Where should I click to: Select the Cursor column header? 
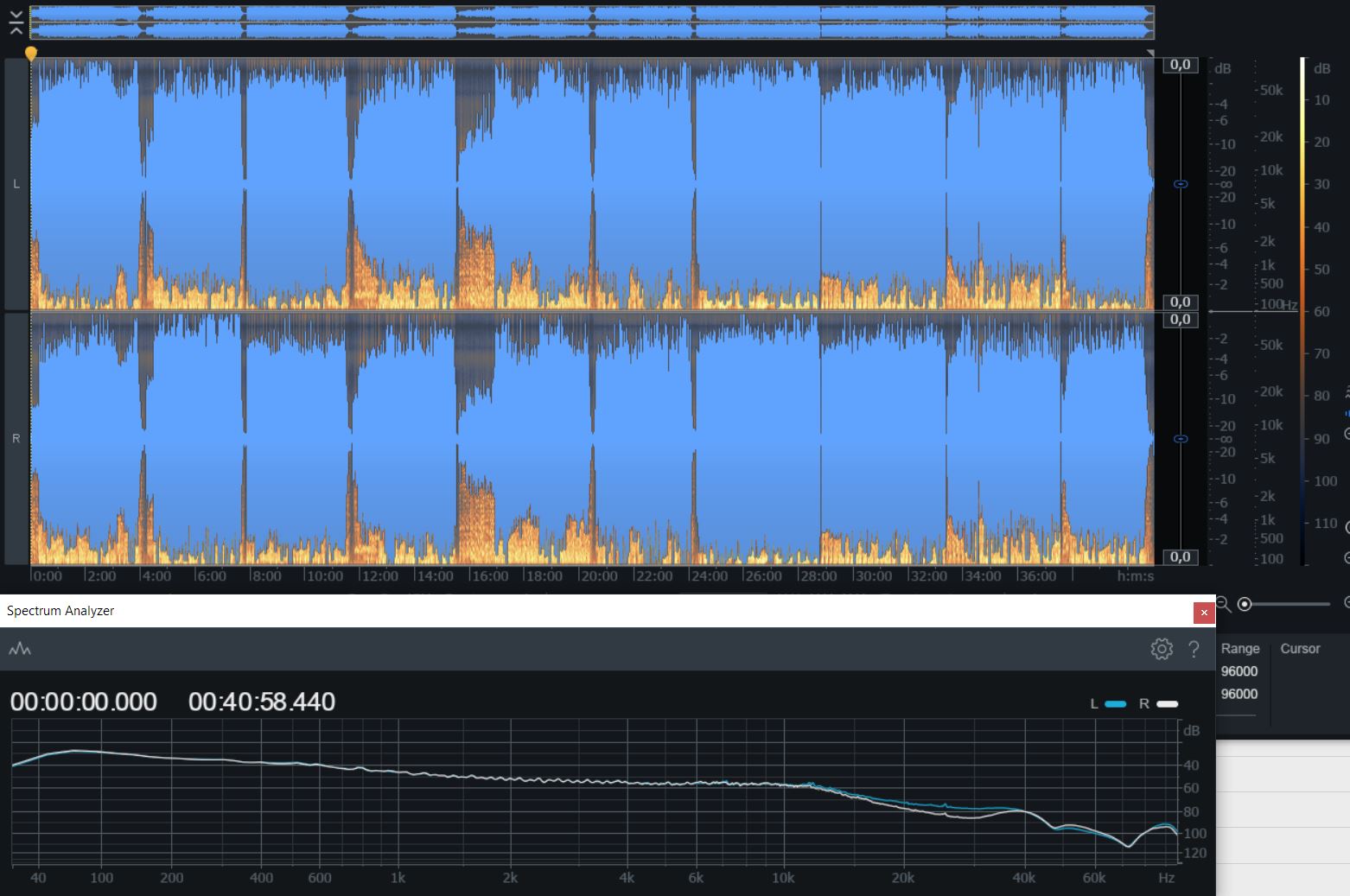(1300, 649)
